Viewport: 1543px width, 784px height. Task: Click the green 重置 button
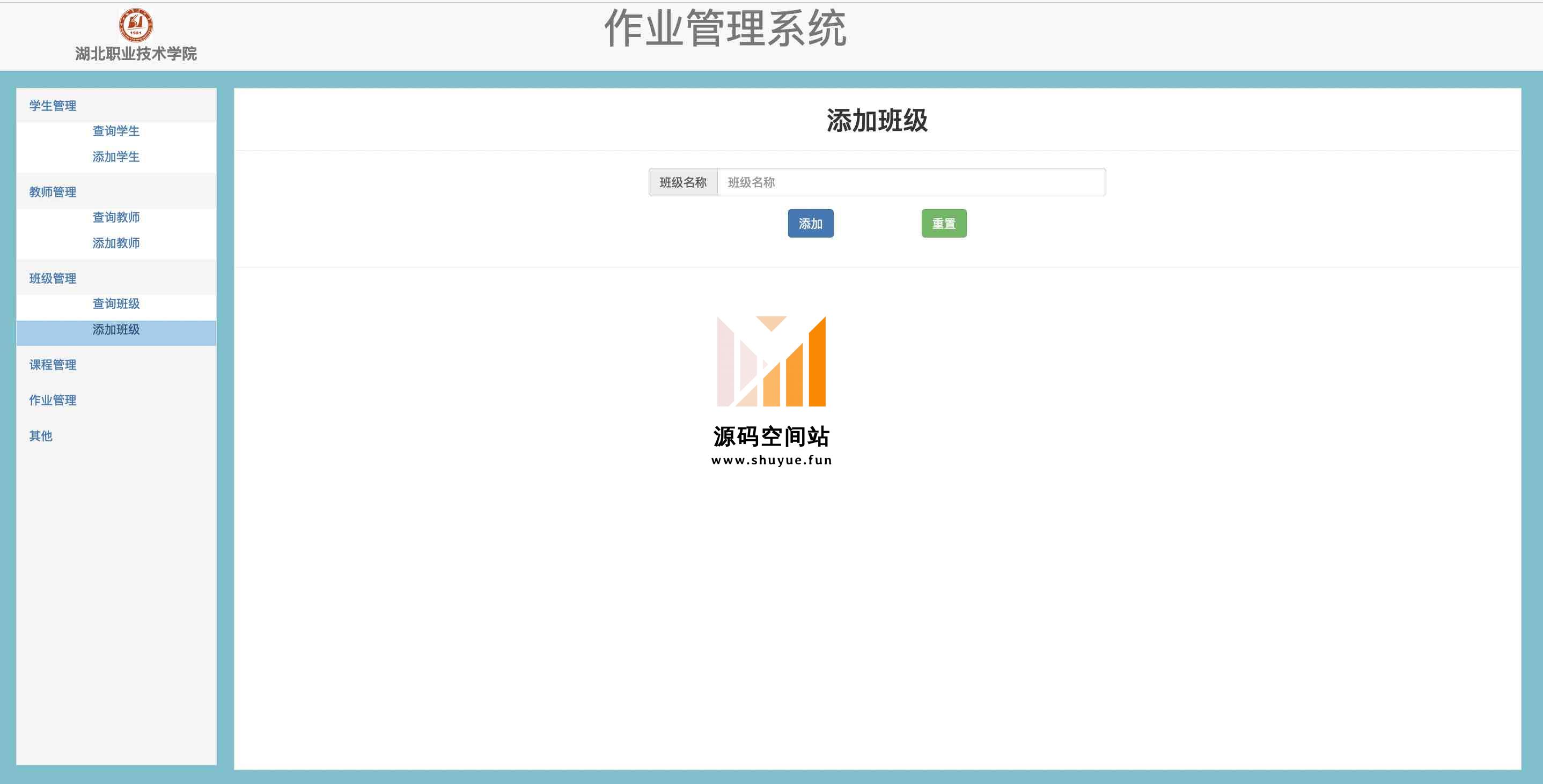[944, 224]
